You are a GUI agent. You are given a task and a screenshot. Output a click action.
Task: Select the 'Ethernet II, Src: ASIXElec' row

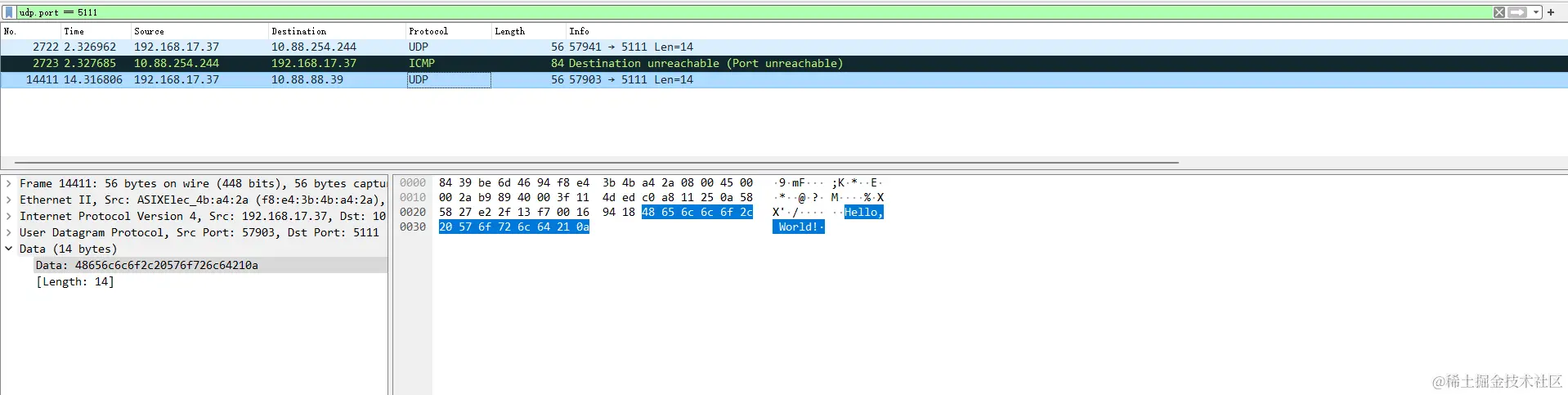click(195, 200)
